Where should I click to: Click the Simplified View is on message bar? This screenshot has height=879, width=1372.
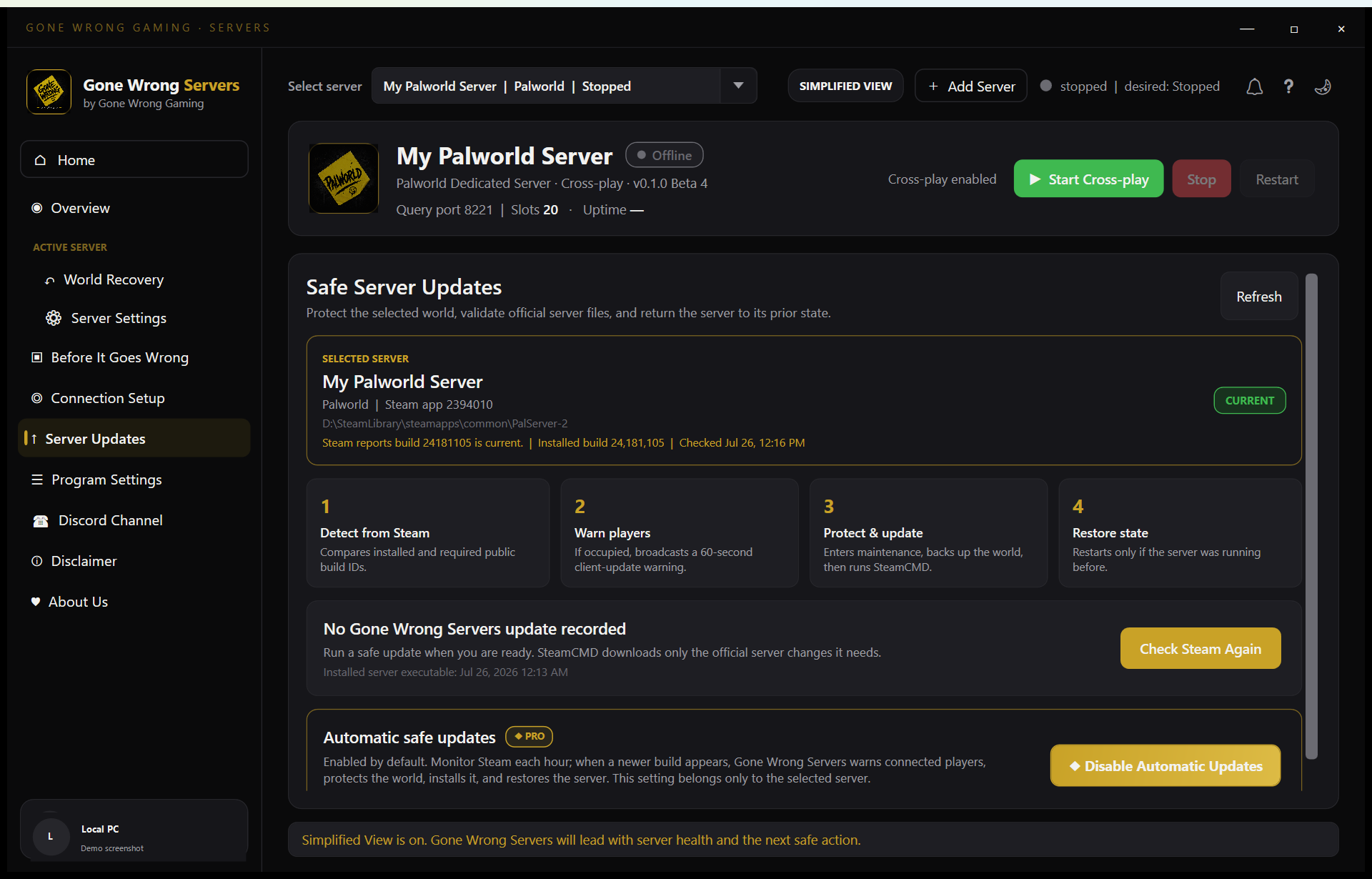[813, 840]
